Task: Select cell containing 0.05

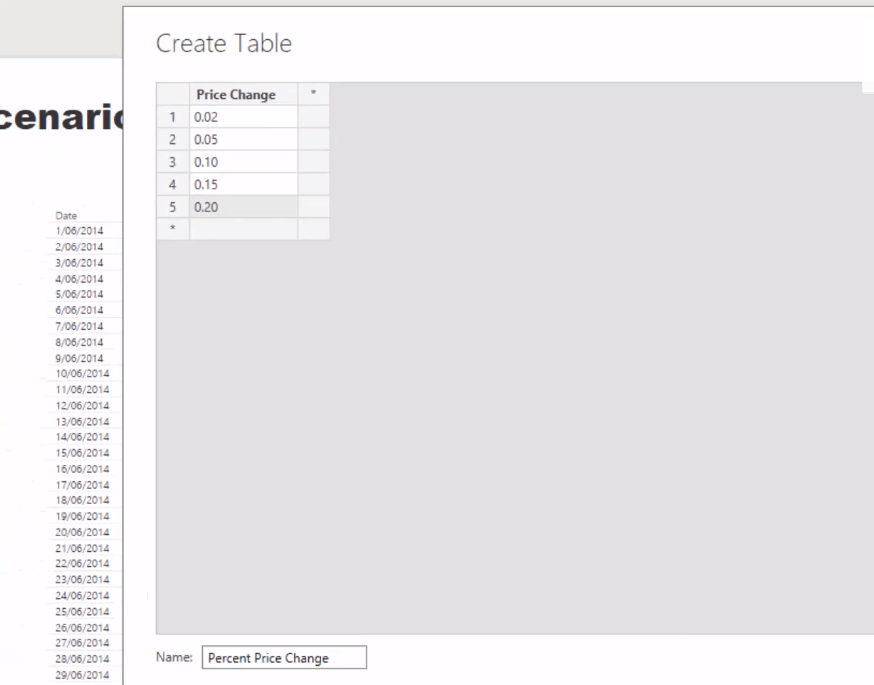Action: (x=244, y=139)
